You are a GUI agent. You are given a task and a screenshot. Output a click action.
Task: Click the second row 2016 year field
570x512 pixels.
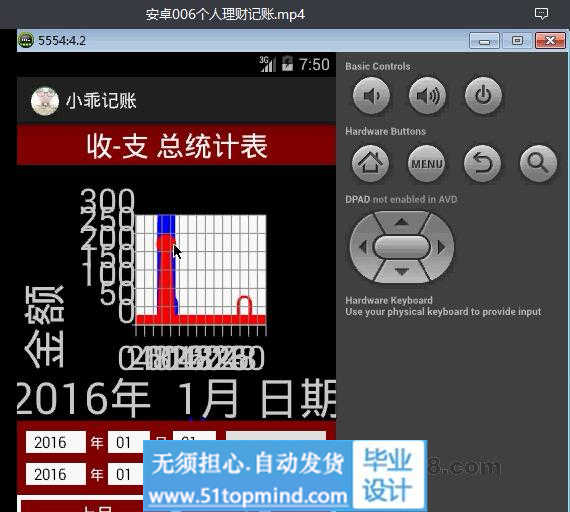tap(56, 474)
